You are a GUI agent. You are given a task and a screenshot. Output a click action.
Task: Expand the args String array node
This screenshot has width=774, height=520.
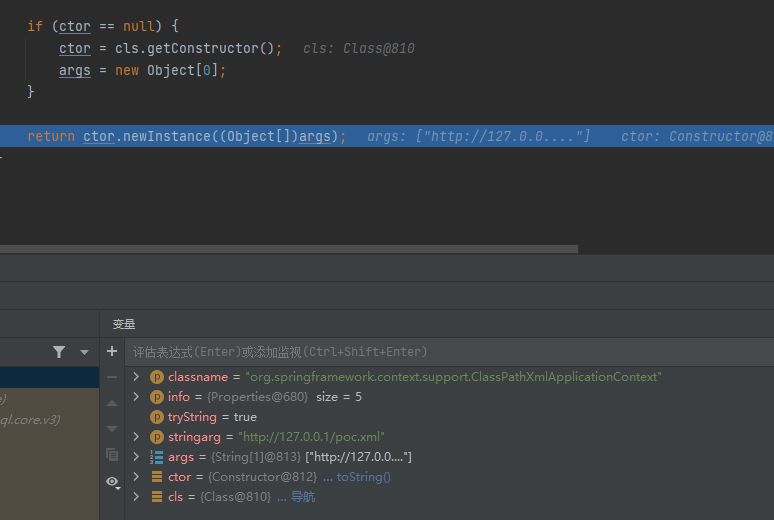[136, 457]
